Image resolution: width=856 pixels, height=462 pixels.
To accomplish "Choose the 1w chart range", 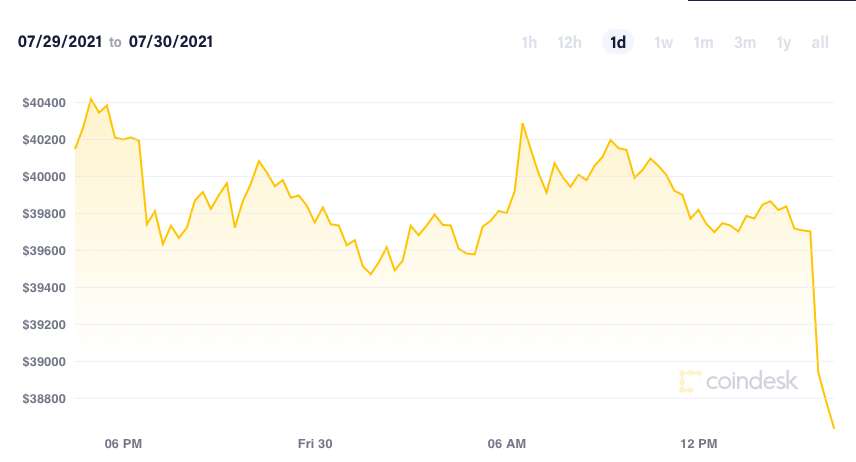I will [x=663, y=42].
